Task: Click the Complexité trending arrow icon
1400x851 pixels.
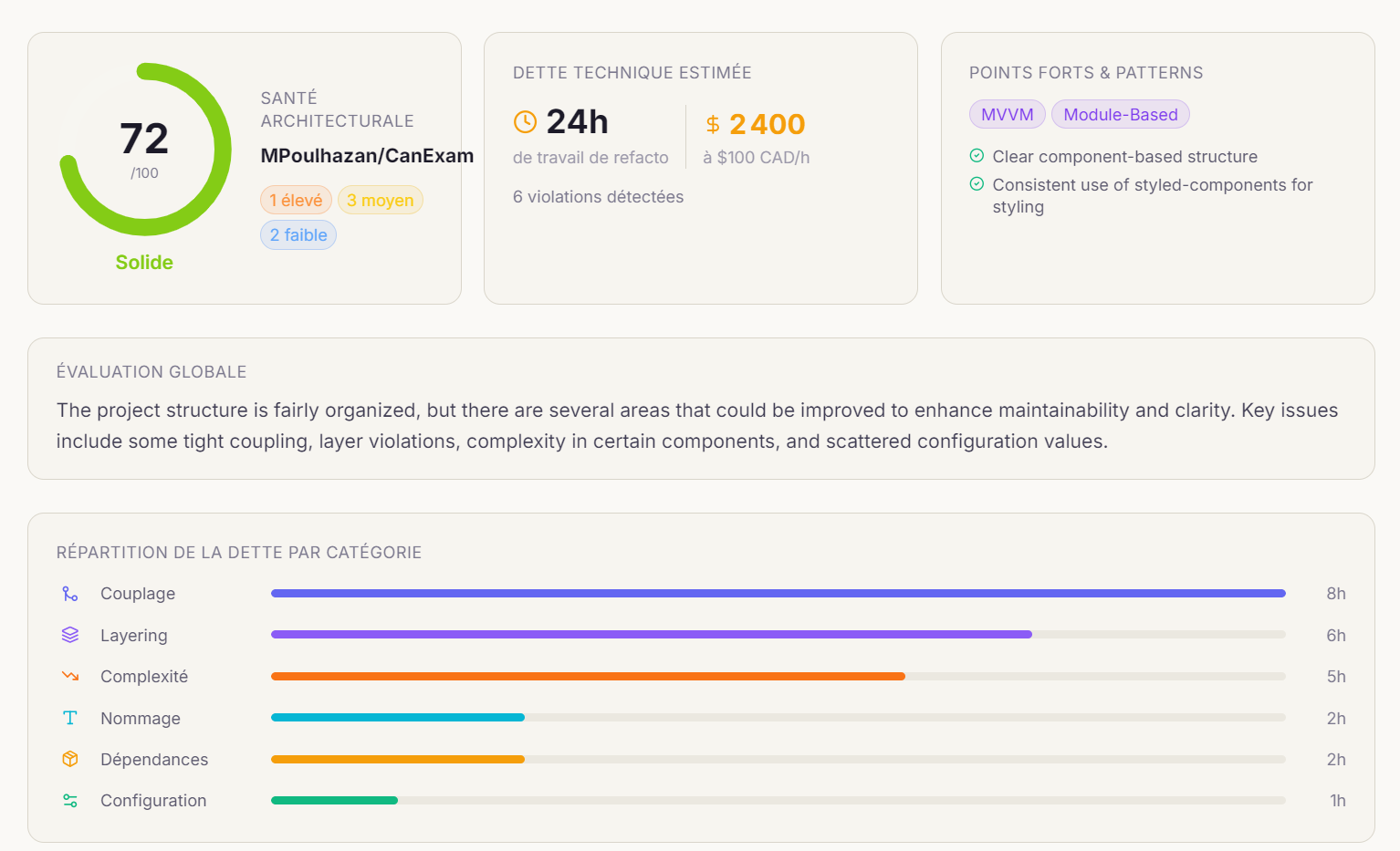Action: (70, 676)
